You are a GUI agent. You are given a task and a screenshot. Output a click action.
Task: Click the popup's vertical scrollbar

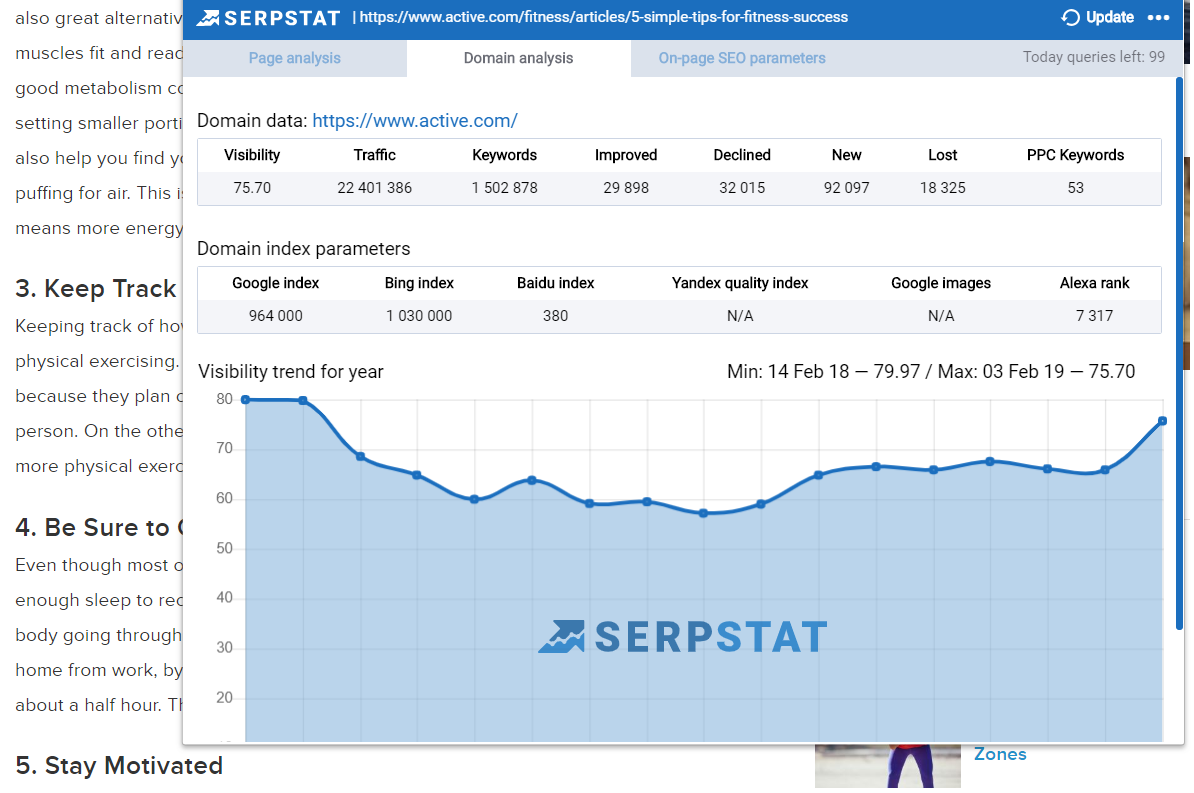[1179, 350]
